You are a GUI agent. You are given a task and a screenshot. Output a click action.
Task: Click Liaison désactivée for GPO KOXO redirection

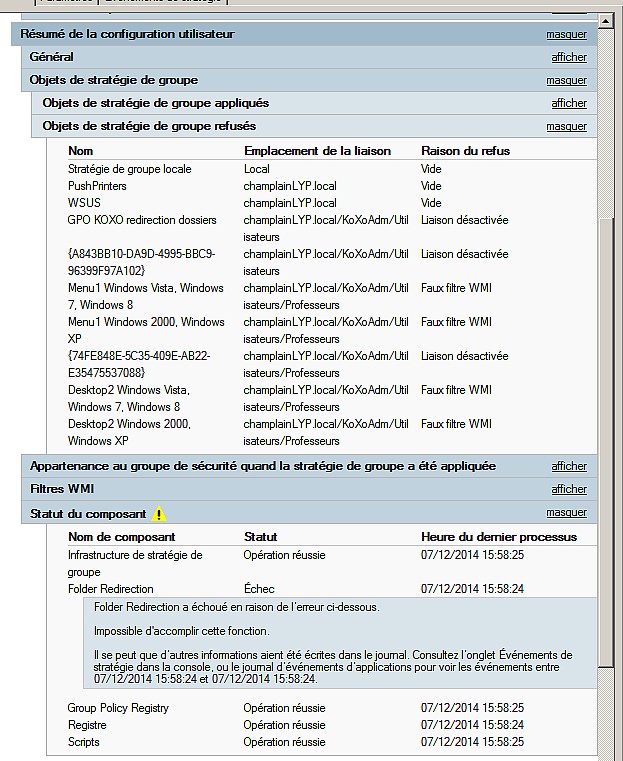pyautogui.click(x=464, y=220)
